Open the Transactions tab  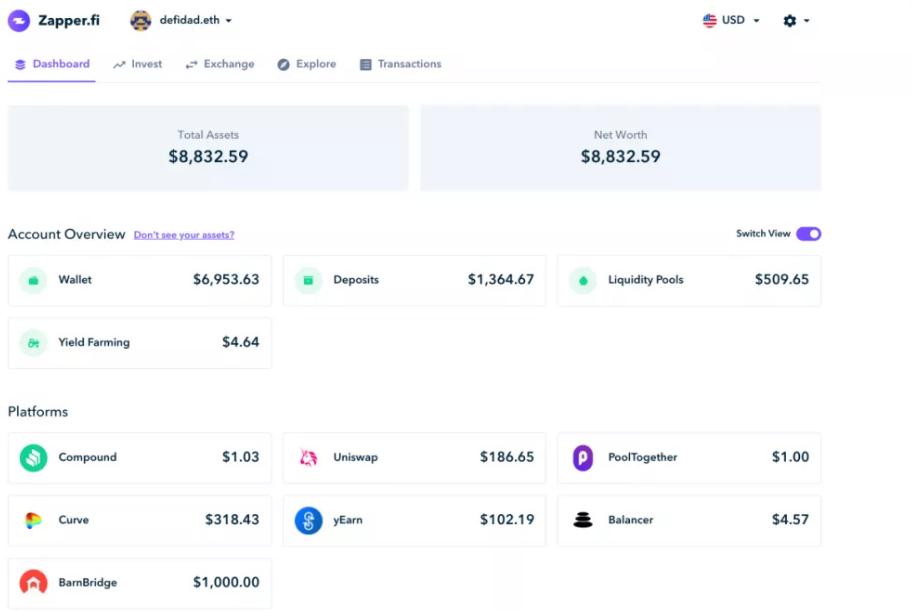[x=400, y=64]
